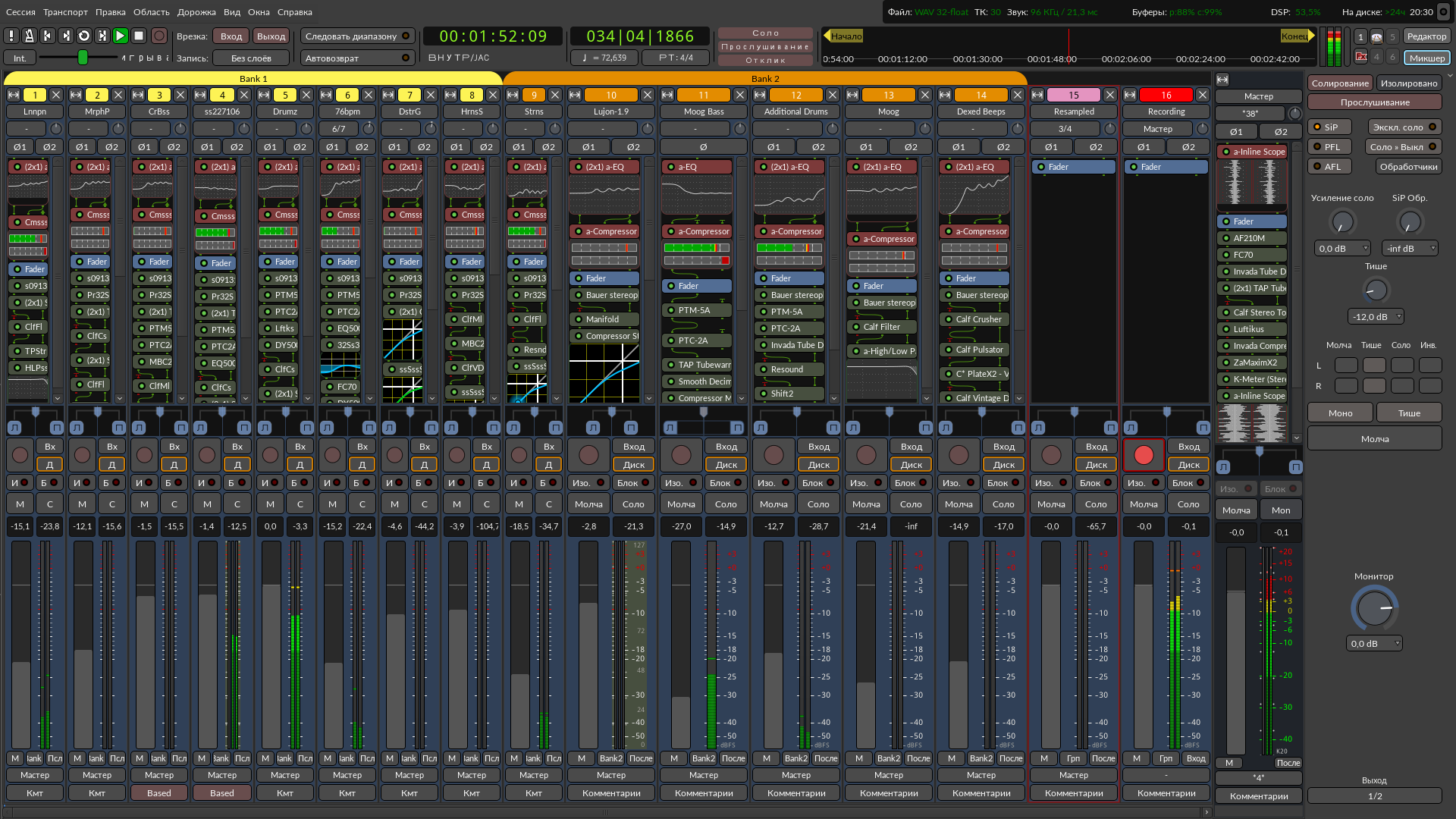Toggle the metronome click icon

tap(30, 36)
